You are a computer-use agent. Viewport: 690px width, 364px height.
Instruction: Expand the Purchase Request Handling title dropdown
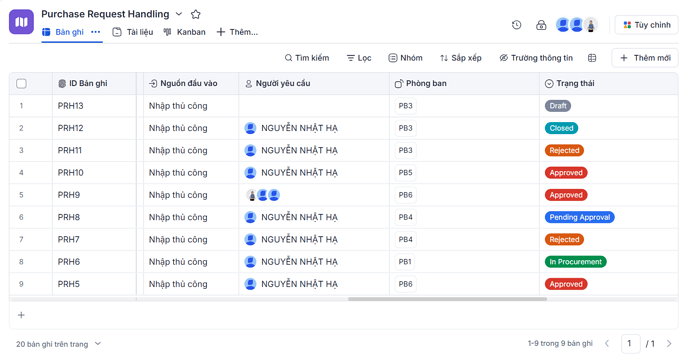click(x=179, y=14)
